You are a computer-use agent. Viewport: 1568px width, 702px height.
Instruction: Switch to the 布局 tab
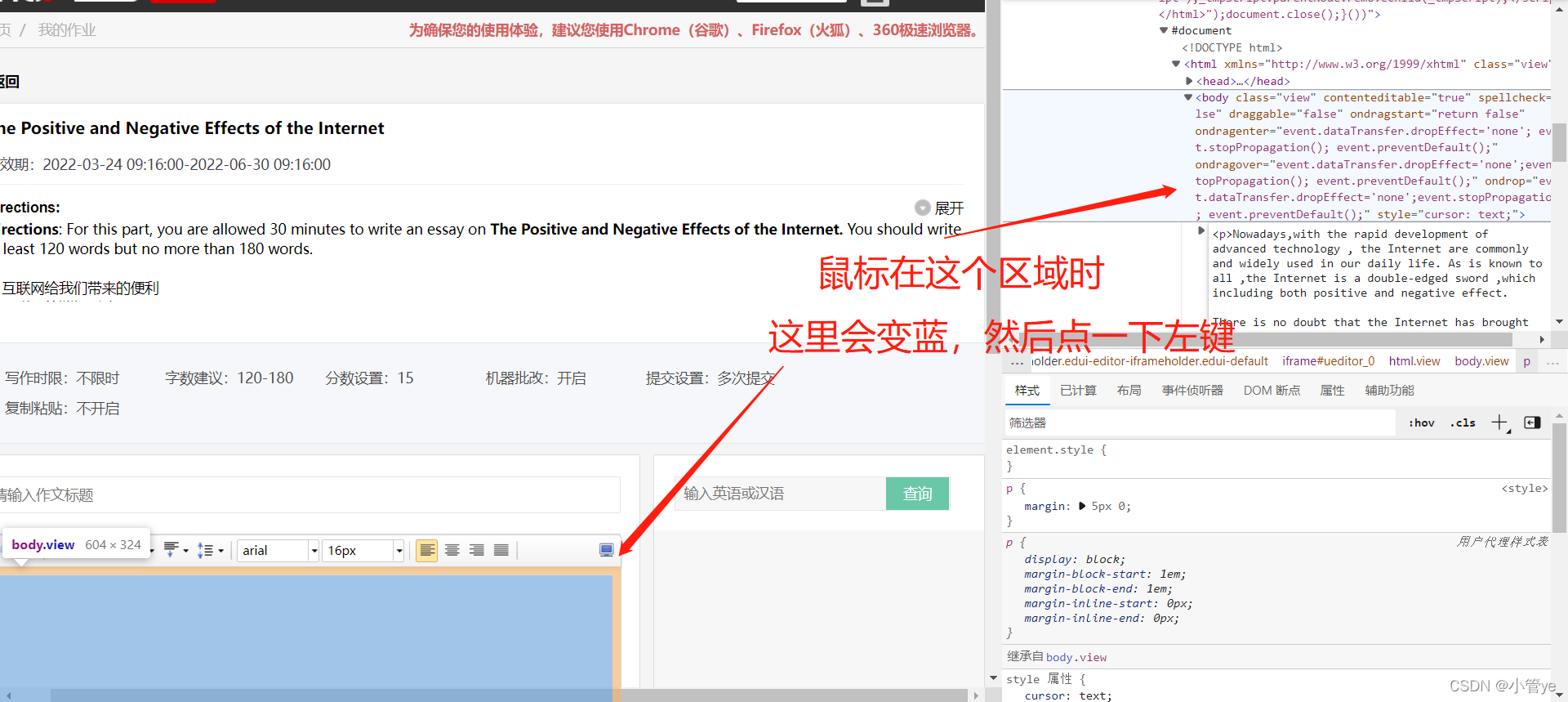pos(1129,391)
